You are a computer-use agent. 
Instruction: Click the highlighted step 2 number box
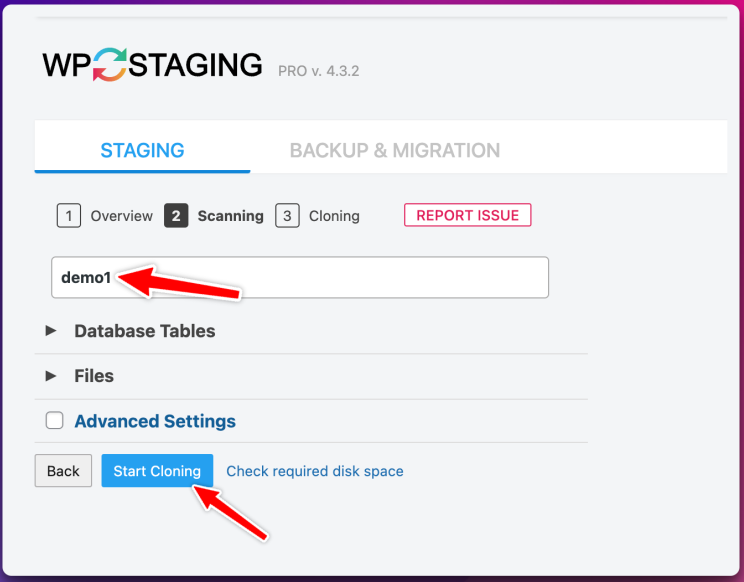click(176, 216)
